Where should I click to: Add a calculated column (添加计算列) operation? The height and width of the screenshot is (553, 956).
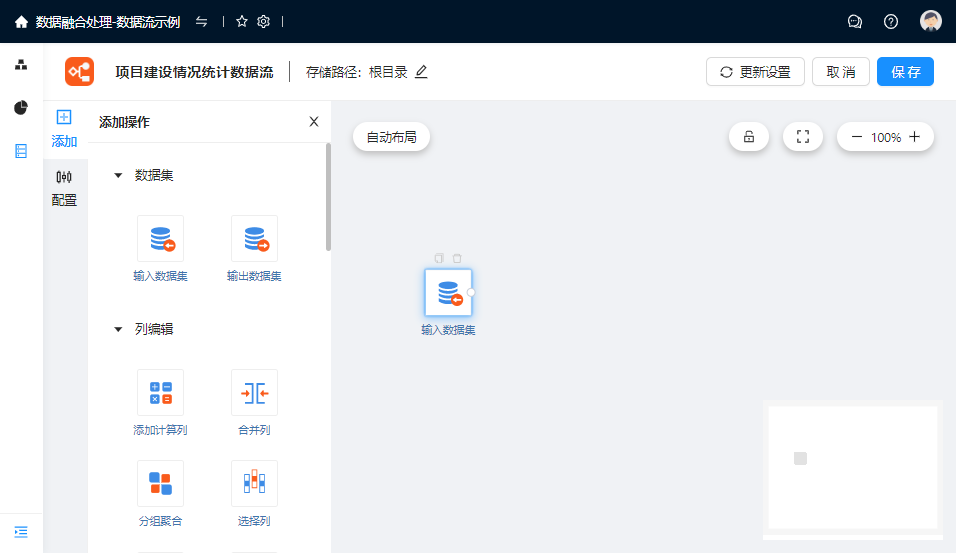point(160,393)
